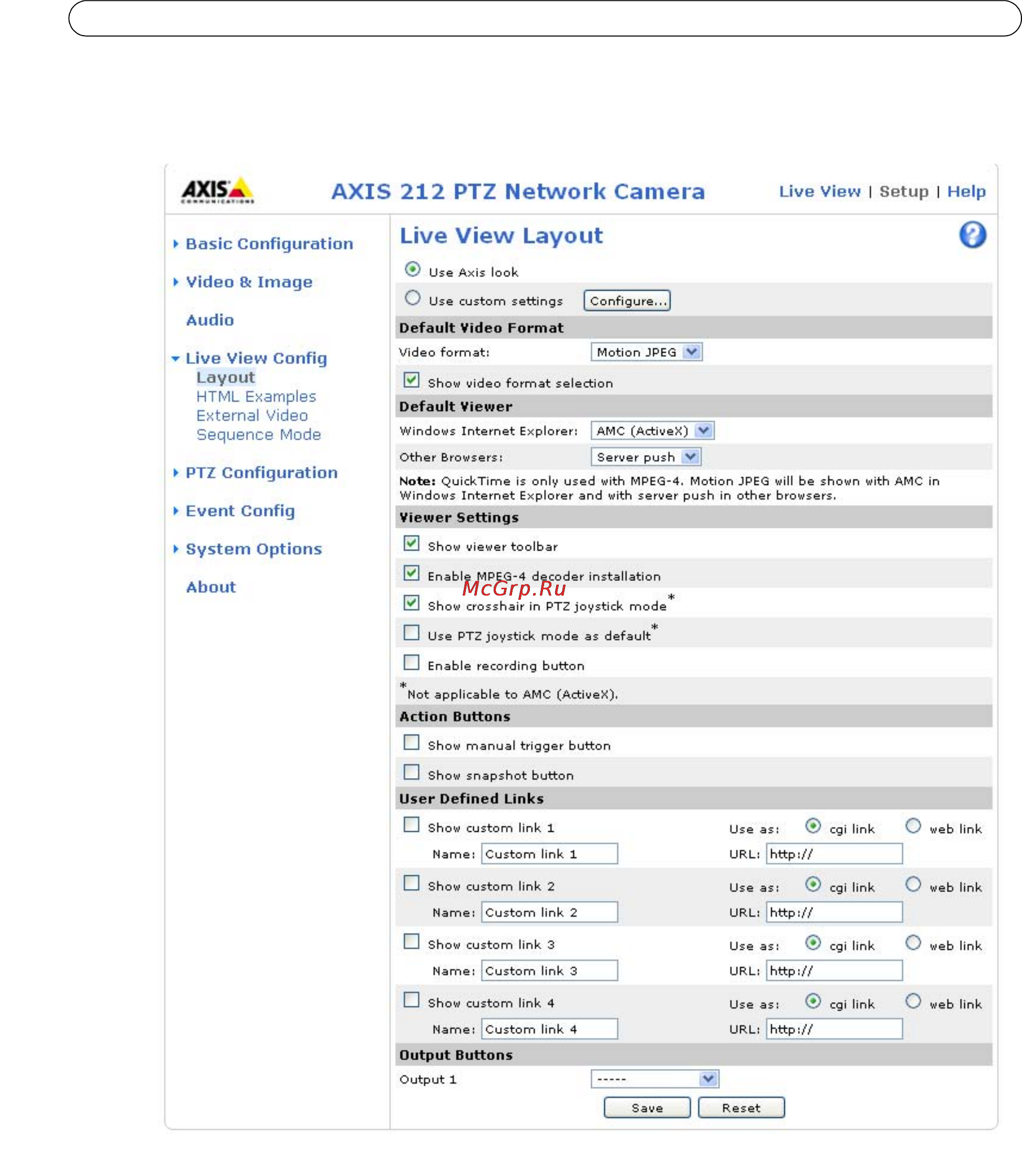Open HTML Examples submenu item
Screen dimensions: 1022x1176
click(x=256, y=396)
